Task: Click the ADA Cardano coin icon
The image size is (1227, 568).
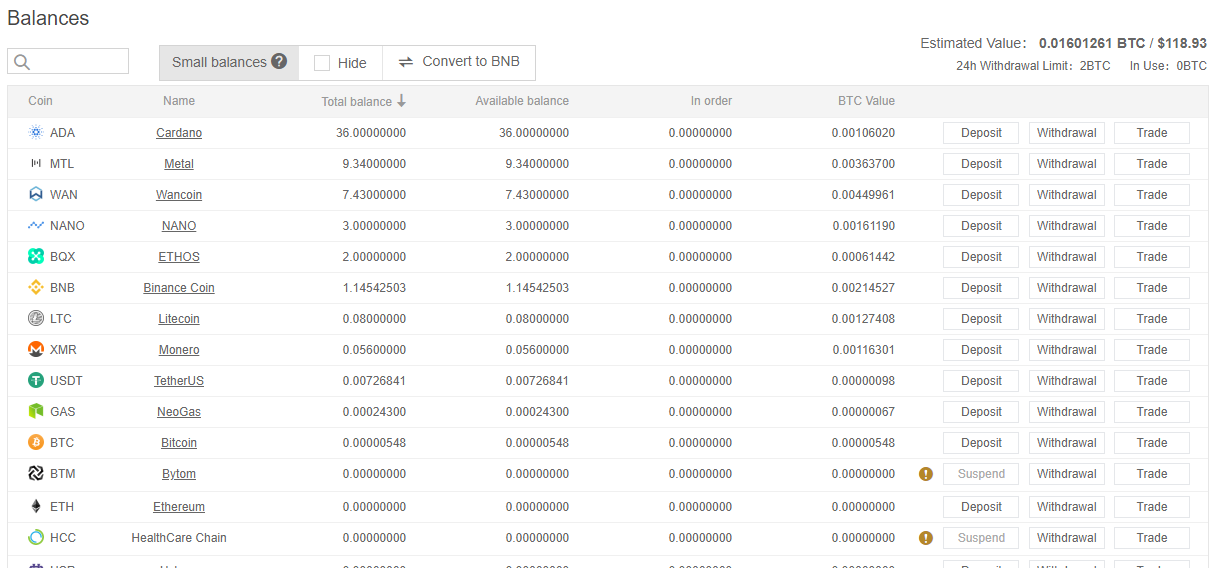Action: tap(36, 133)
